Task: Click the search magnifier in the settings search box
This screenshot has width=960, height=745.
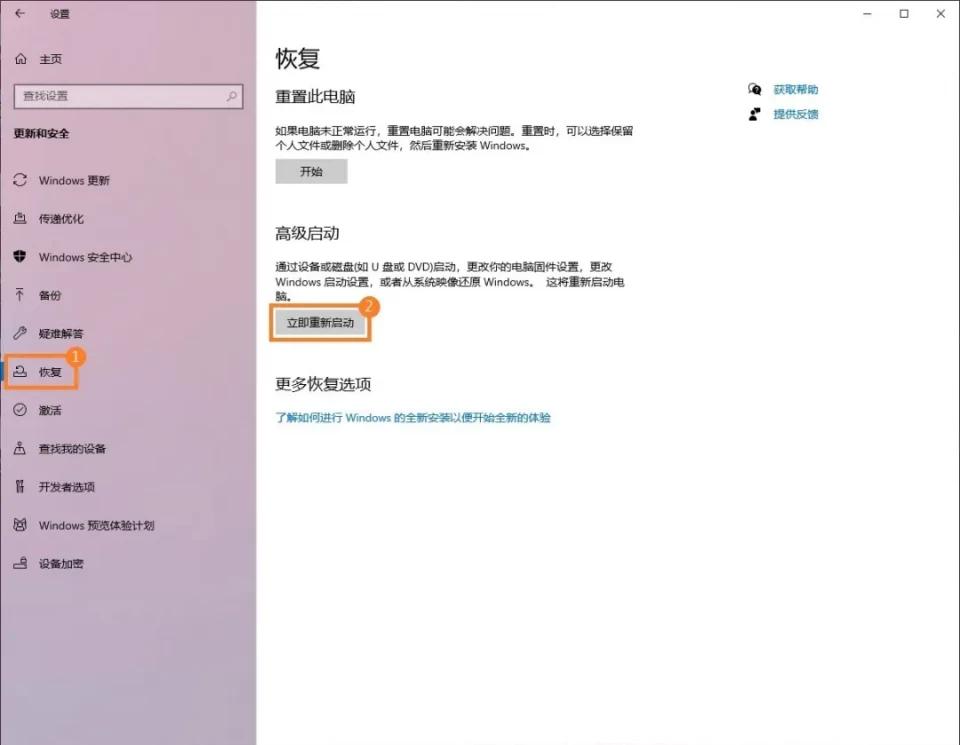Action: pyautogui.click(x=229, y=96)
